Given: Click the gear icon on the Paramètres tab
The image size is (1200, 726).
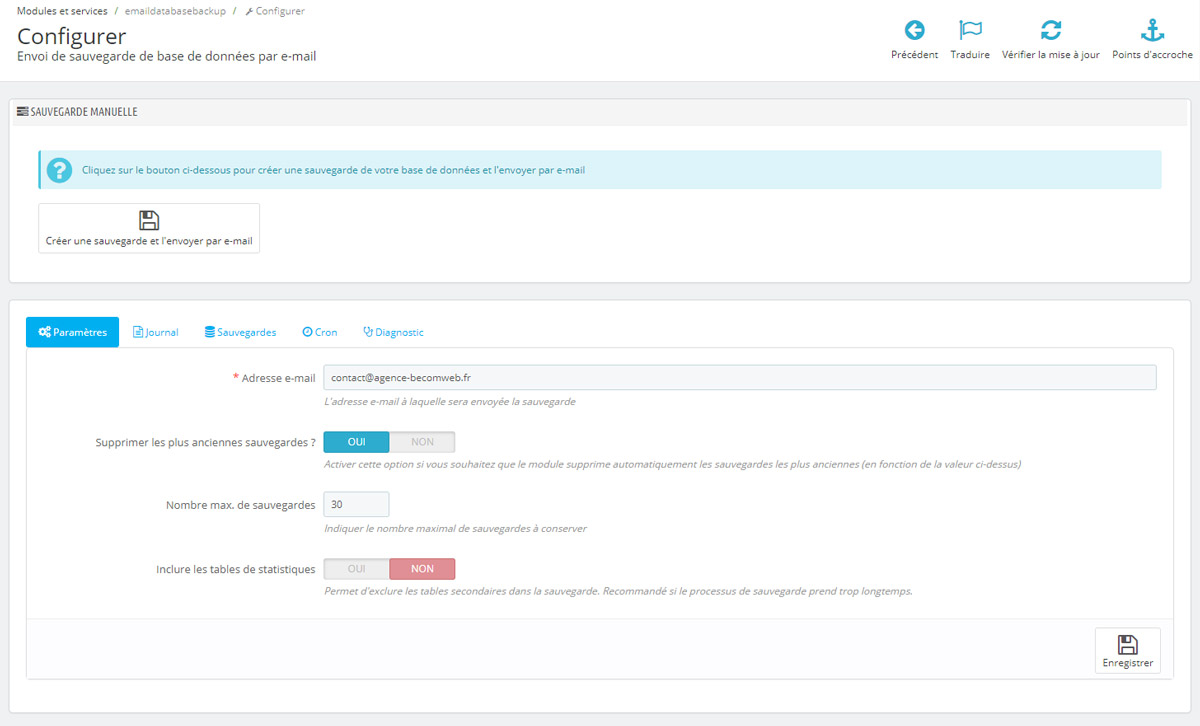Looking at the screenshot, I should point(45,331).
